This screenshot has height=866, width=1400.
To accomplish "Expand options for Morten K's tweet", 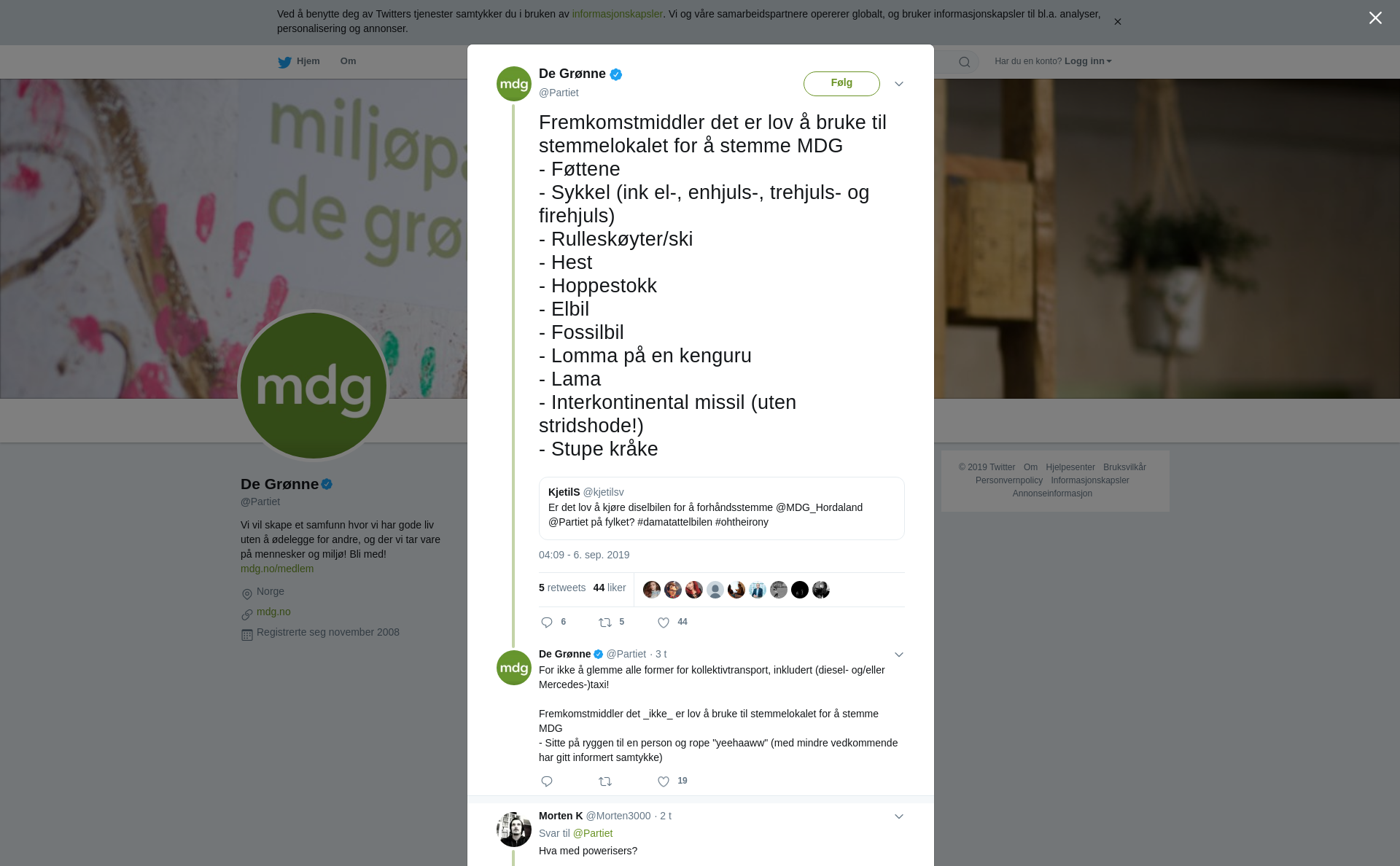I will point(899,816).
